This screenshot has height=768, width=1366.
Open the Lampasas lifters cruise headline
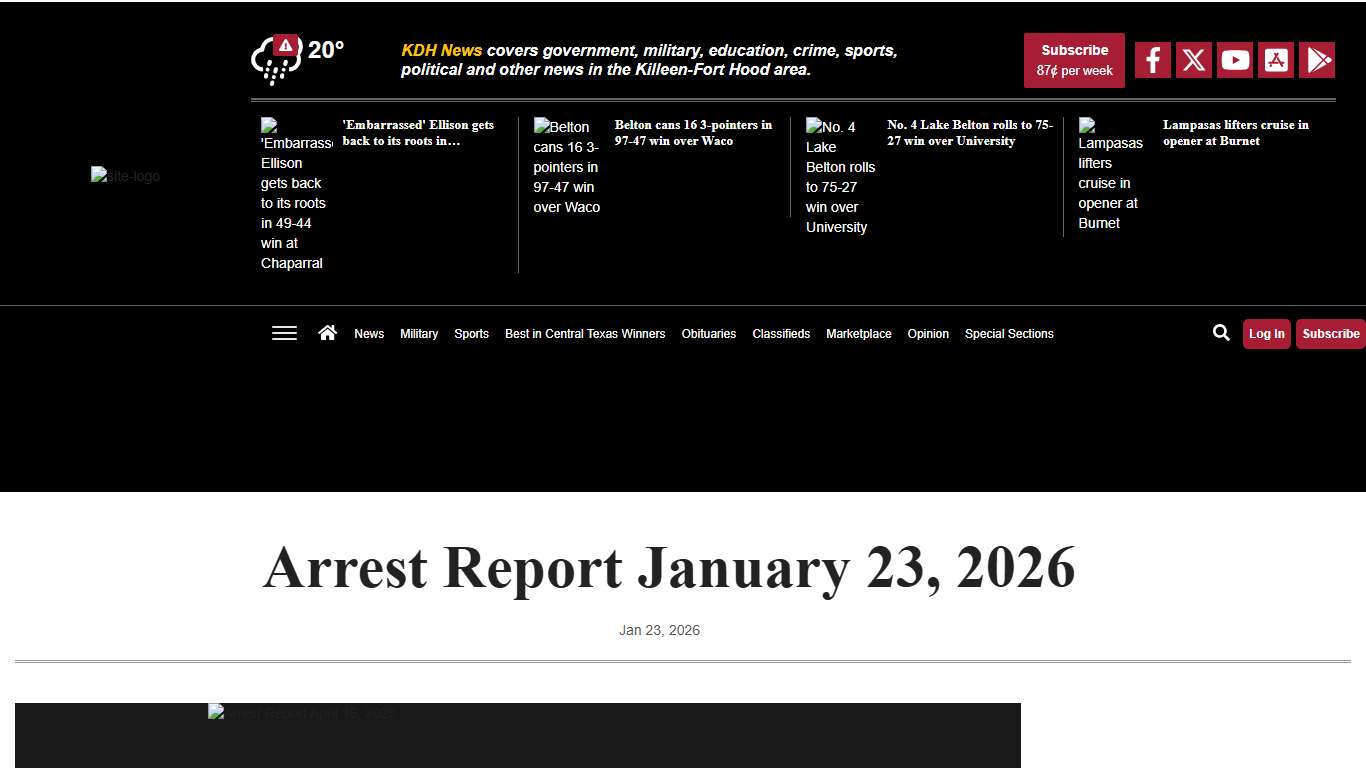1236,133
